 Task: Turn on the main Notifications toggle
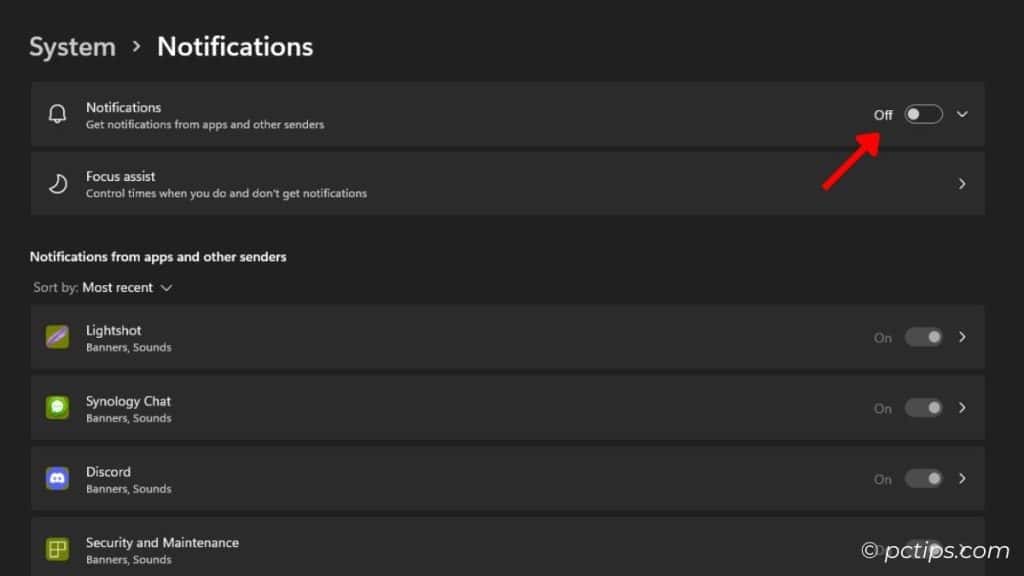tap(921, 114)
